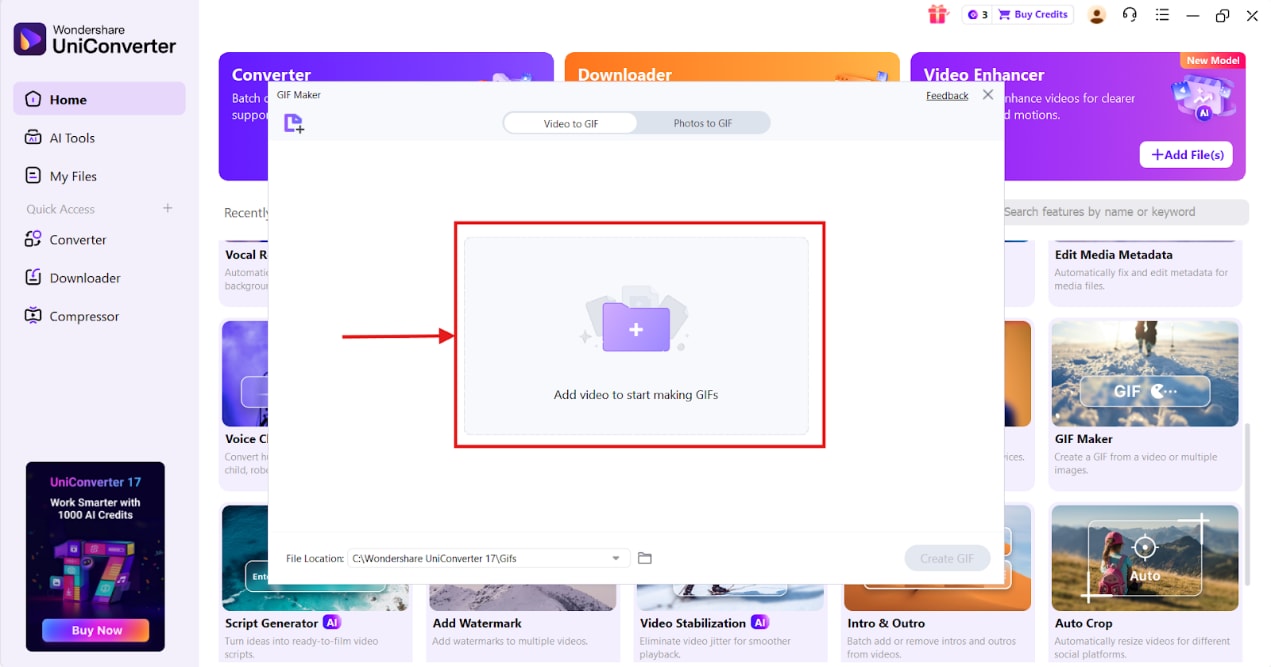Image resolution: width=1271 pixels, height=667 pixels.
Task: Open the GIF Maker thumbnail card
Action: [1144, 373]
